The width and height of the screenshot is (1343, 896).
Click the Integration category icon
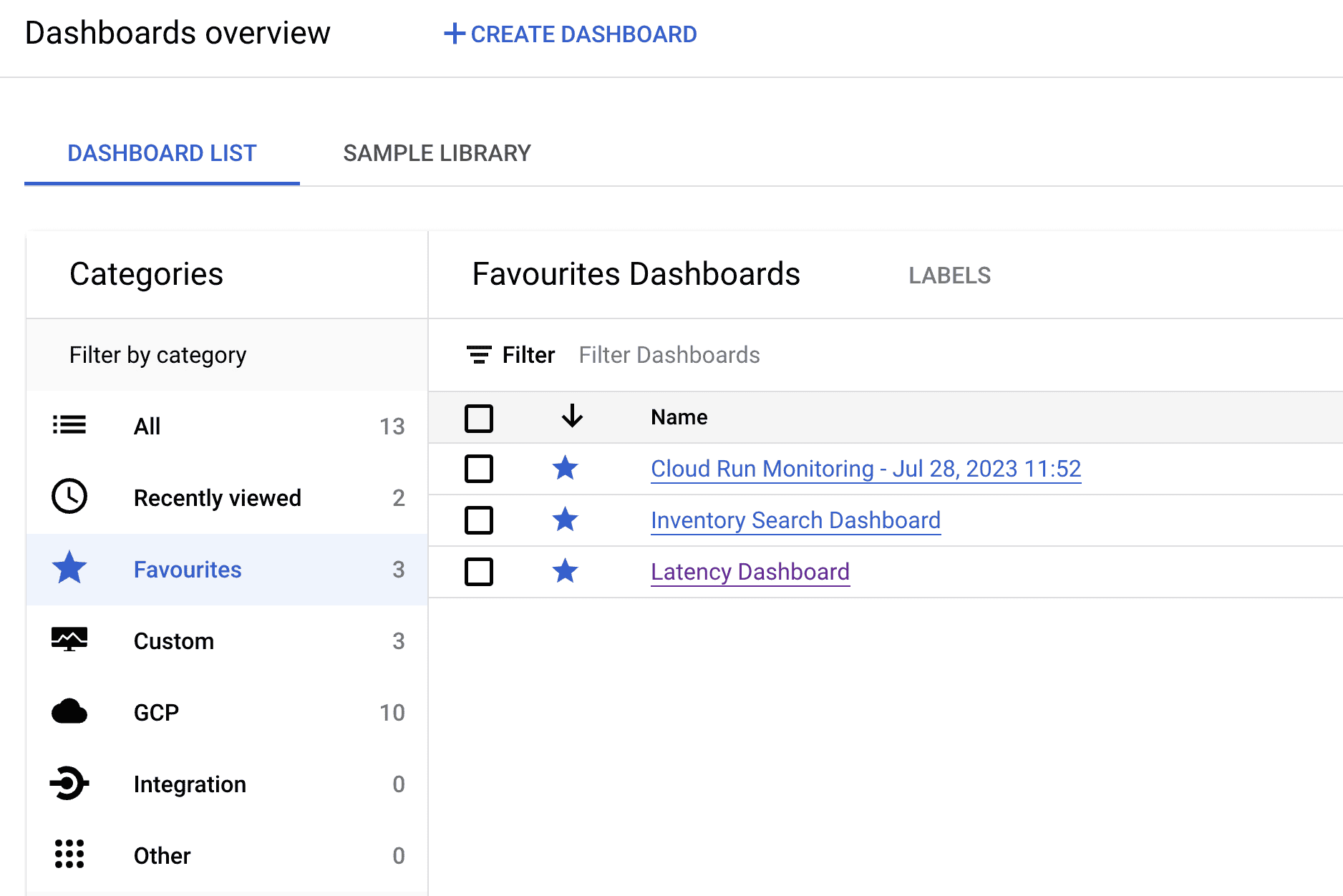(69, 783)
